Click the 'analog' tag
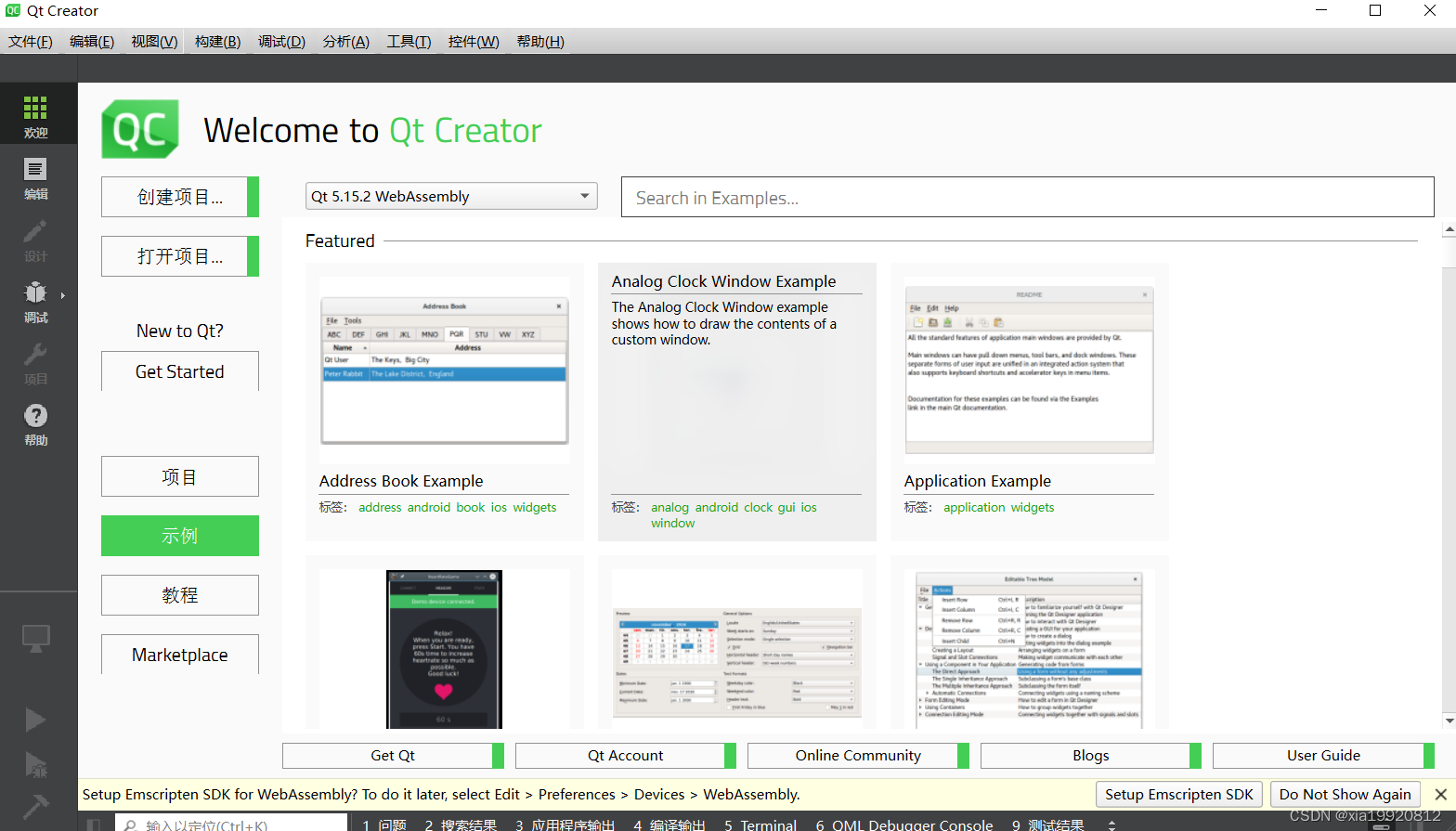The width and height of the screenshot is (1456, 831). tap(669, 507)
